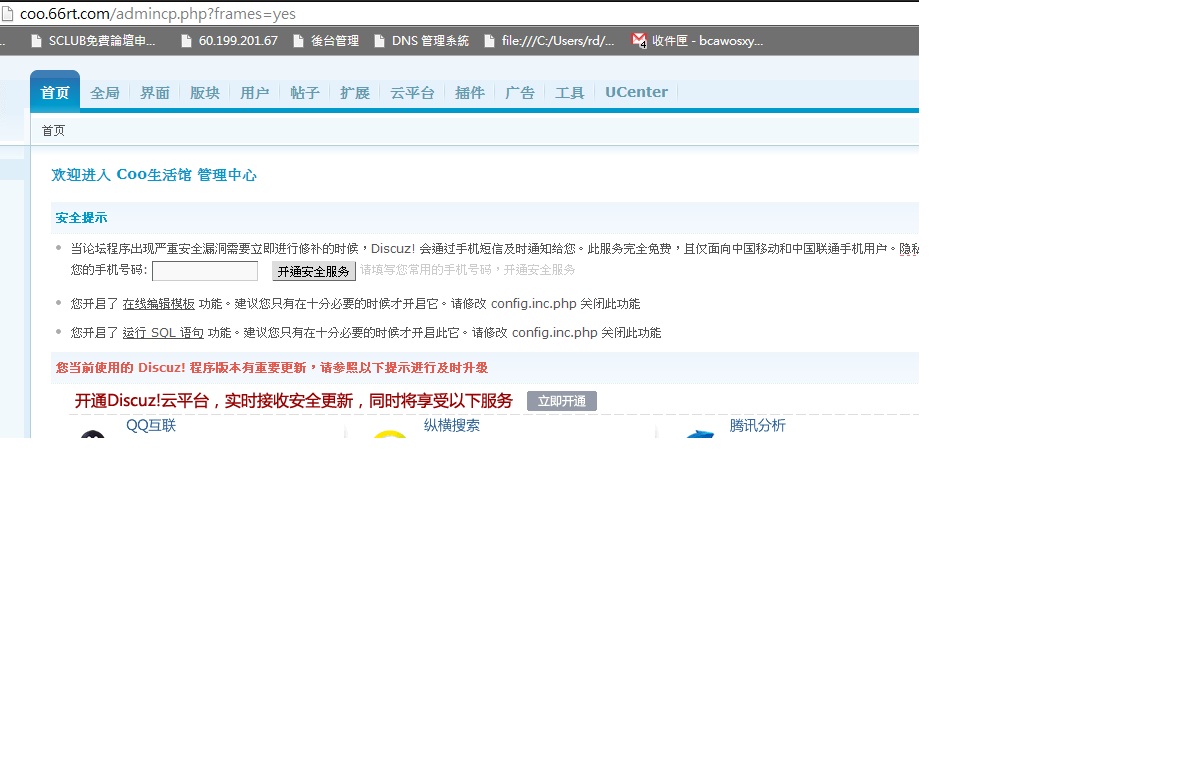Image resolution: width=1186 pixels, height=771 pixels.
Task: Follow the 在线编辑模板 link
Action: click(x=159, y=303)
